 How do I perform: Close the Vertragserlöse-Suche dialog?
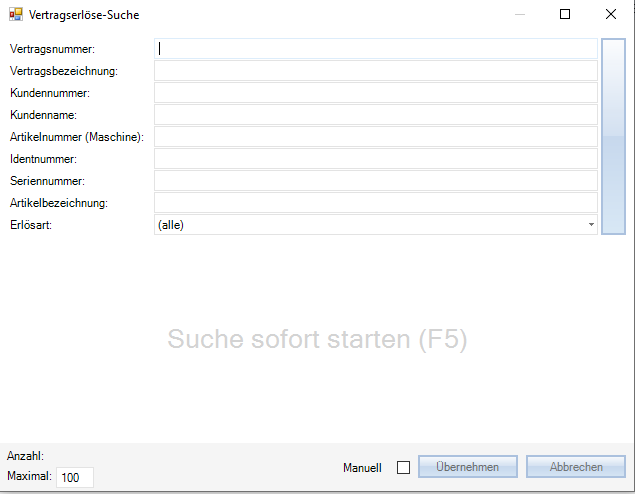tap(611, 15)
